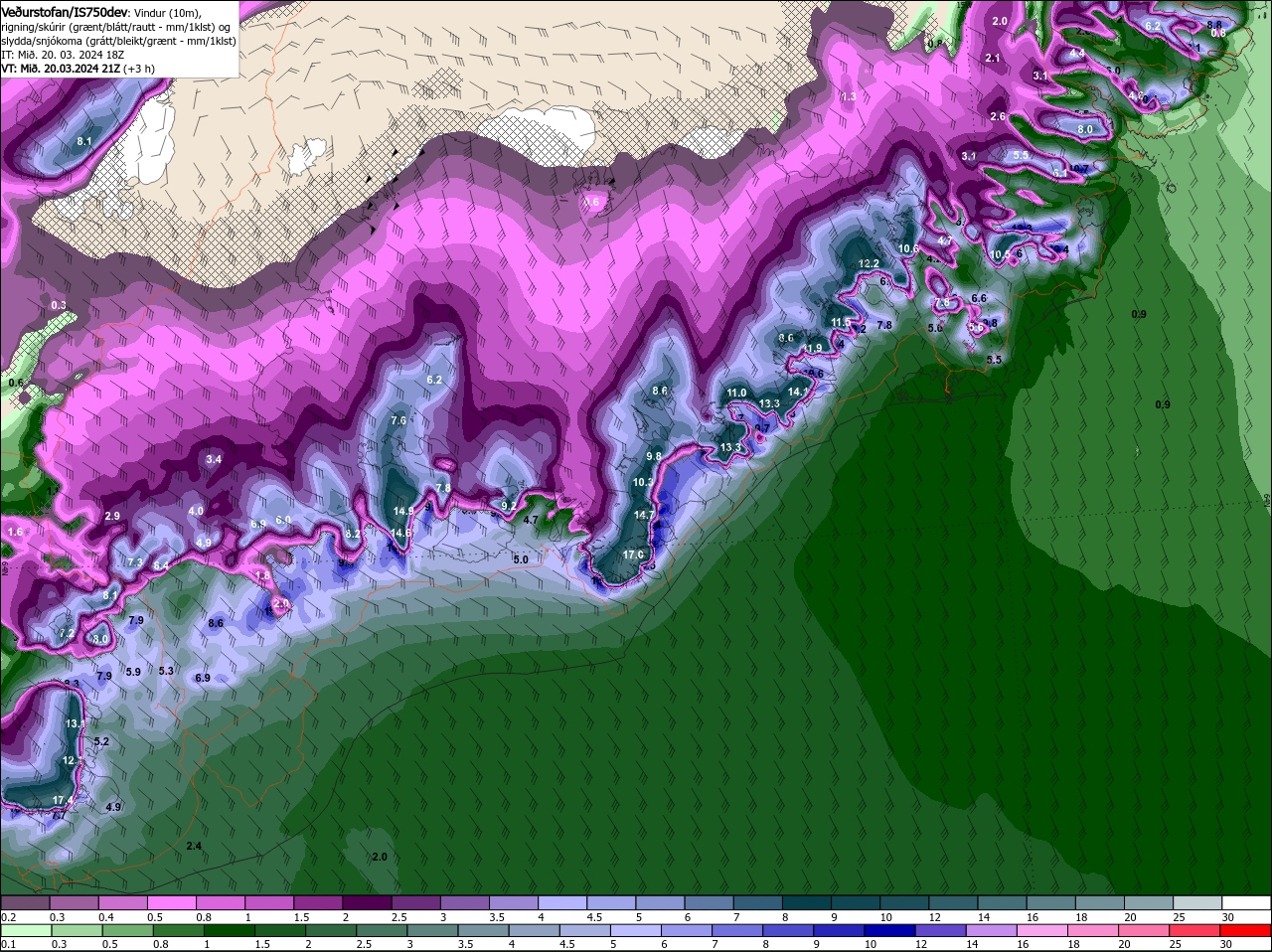The image size is (1272, 952).
Task: Click the pale mint first swatch of the bottom legend row
Action: 25,931
